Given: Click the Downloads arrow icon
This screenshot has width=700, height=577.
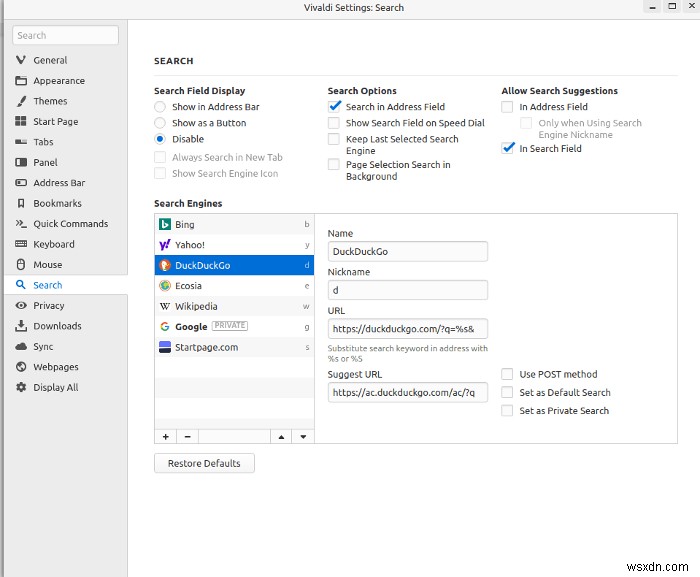Looking at the screenshot, I should [21, 326].
